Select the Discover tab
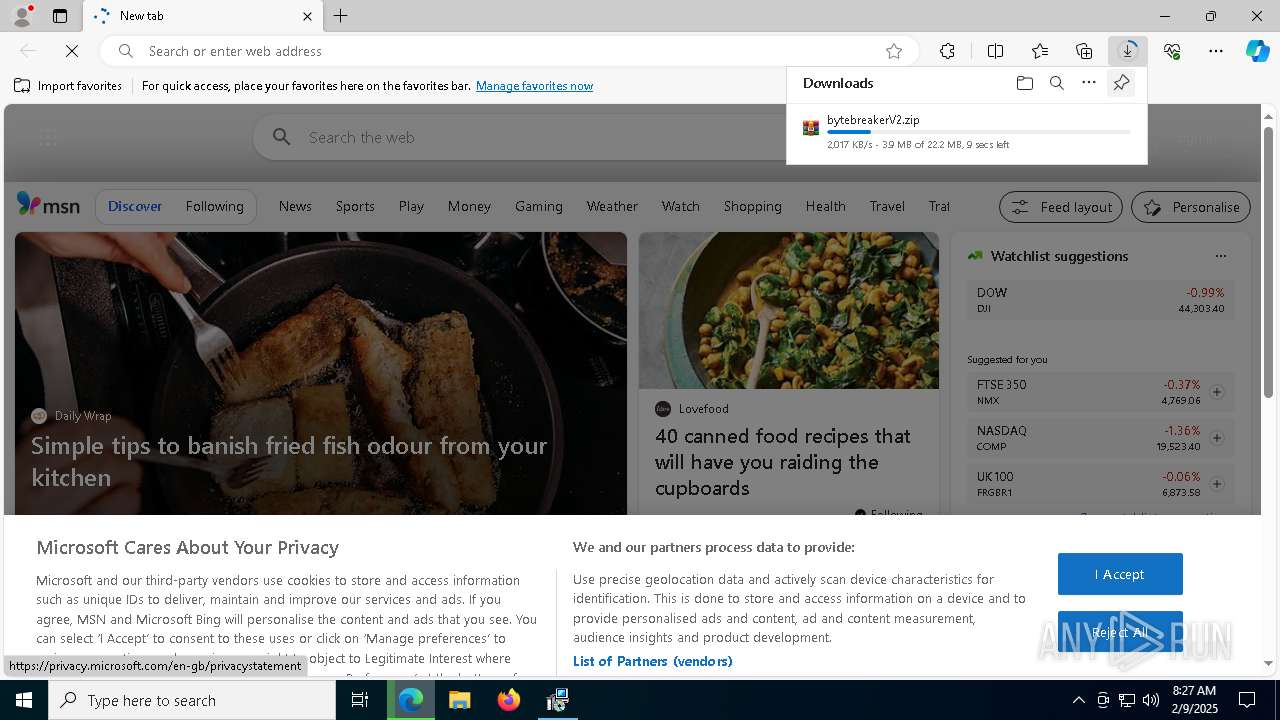1280x720 pixels. 135,206
